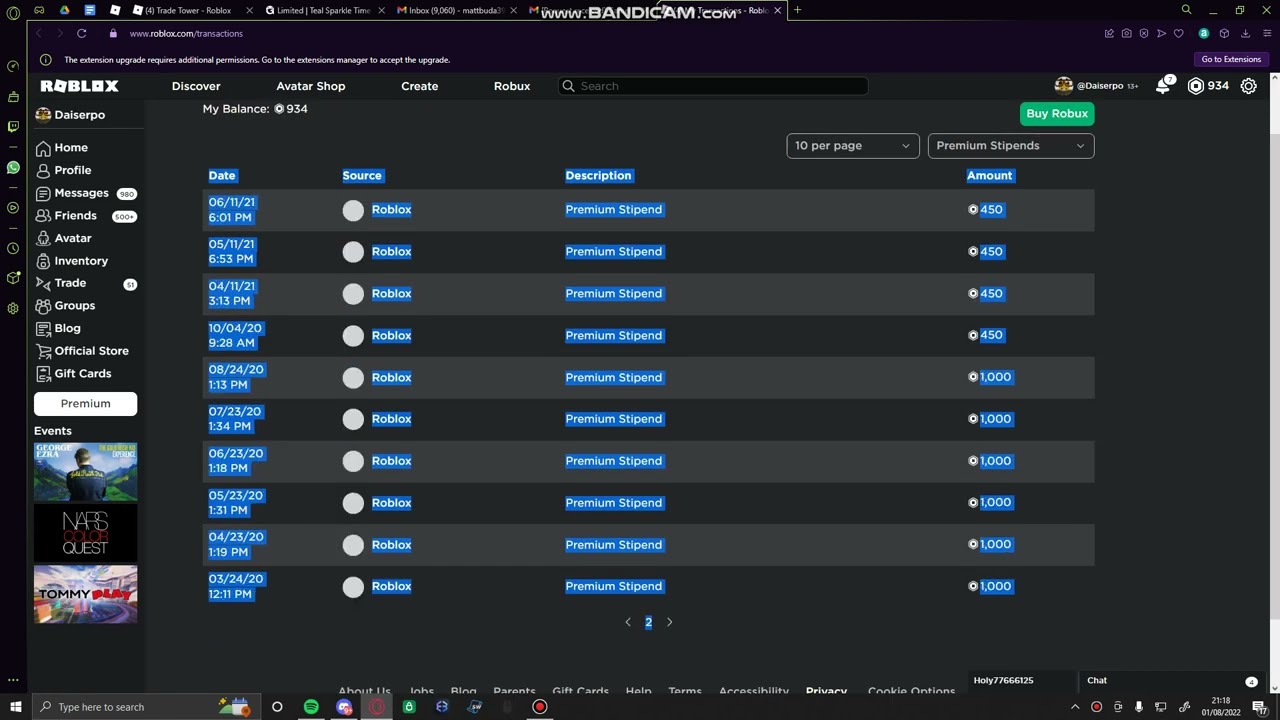Open the settings gear in Roblox header
The image size is (1280, 720).
pyautogui.click(x=1248, y=86)
